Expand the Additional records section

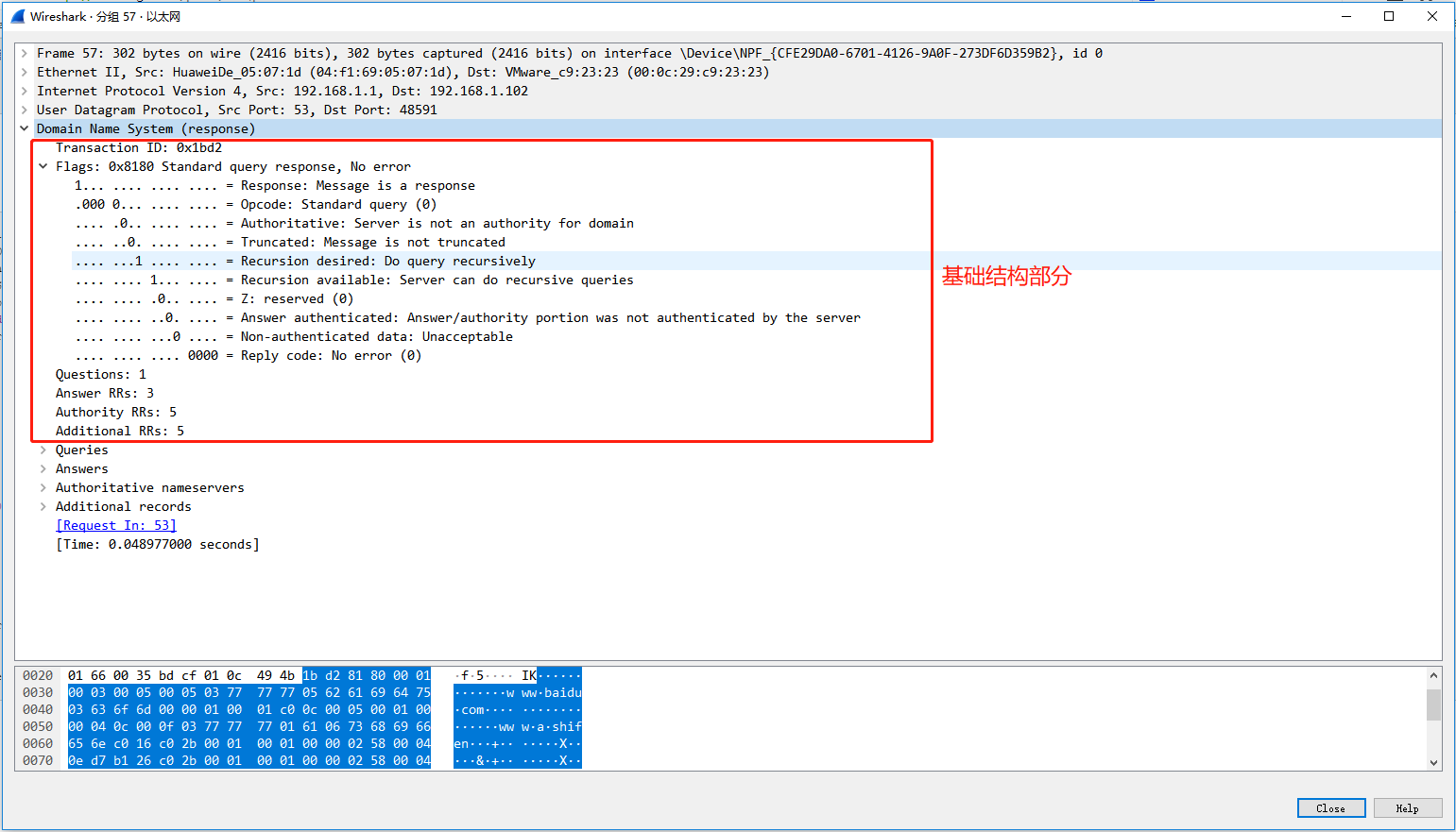(x=43, y=507)
